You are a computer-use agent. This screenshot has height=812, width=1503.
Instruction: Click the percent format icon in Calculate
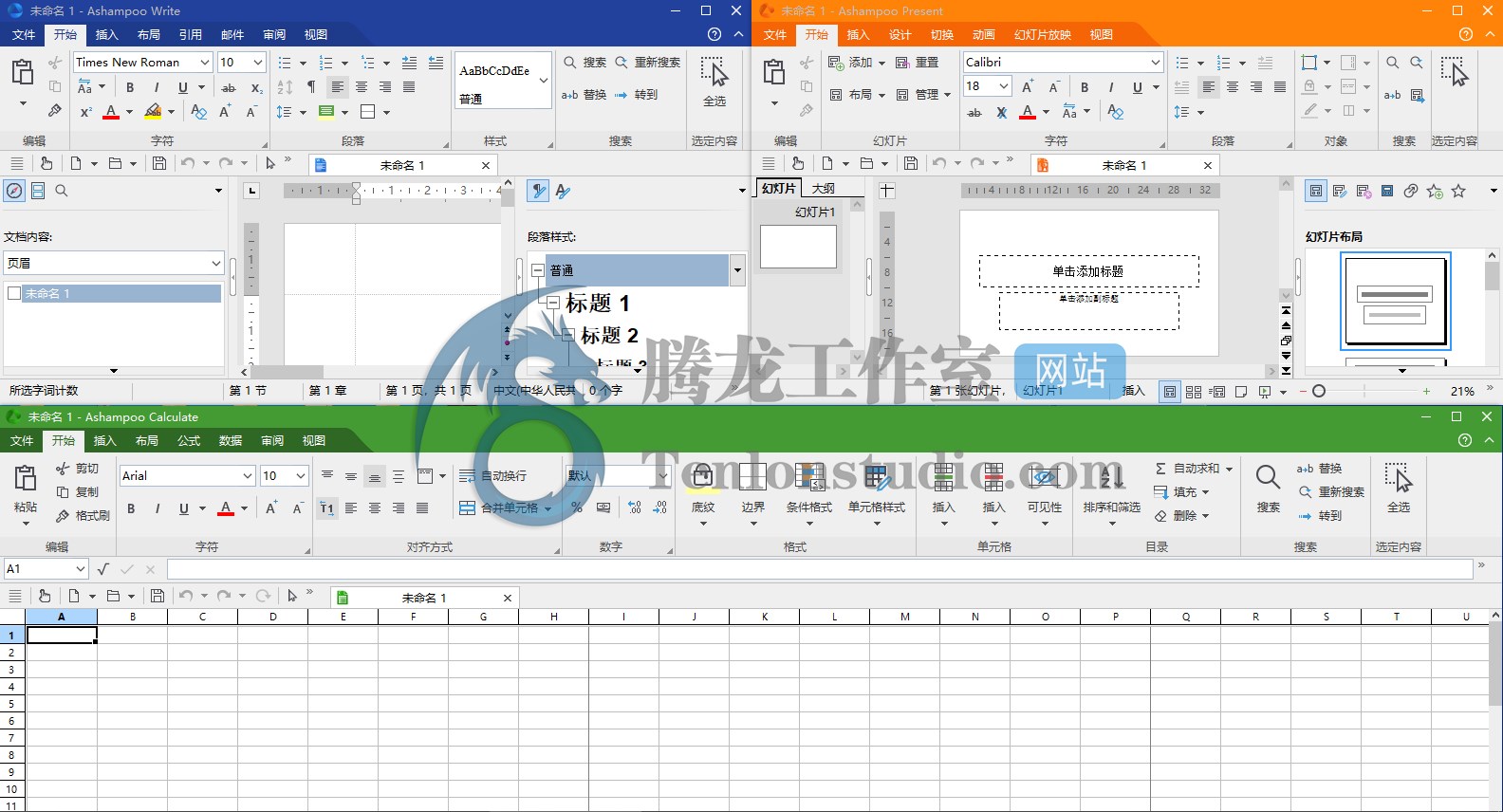577,508
